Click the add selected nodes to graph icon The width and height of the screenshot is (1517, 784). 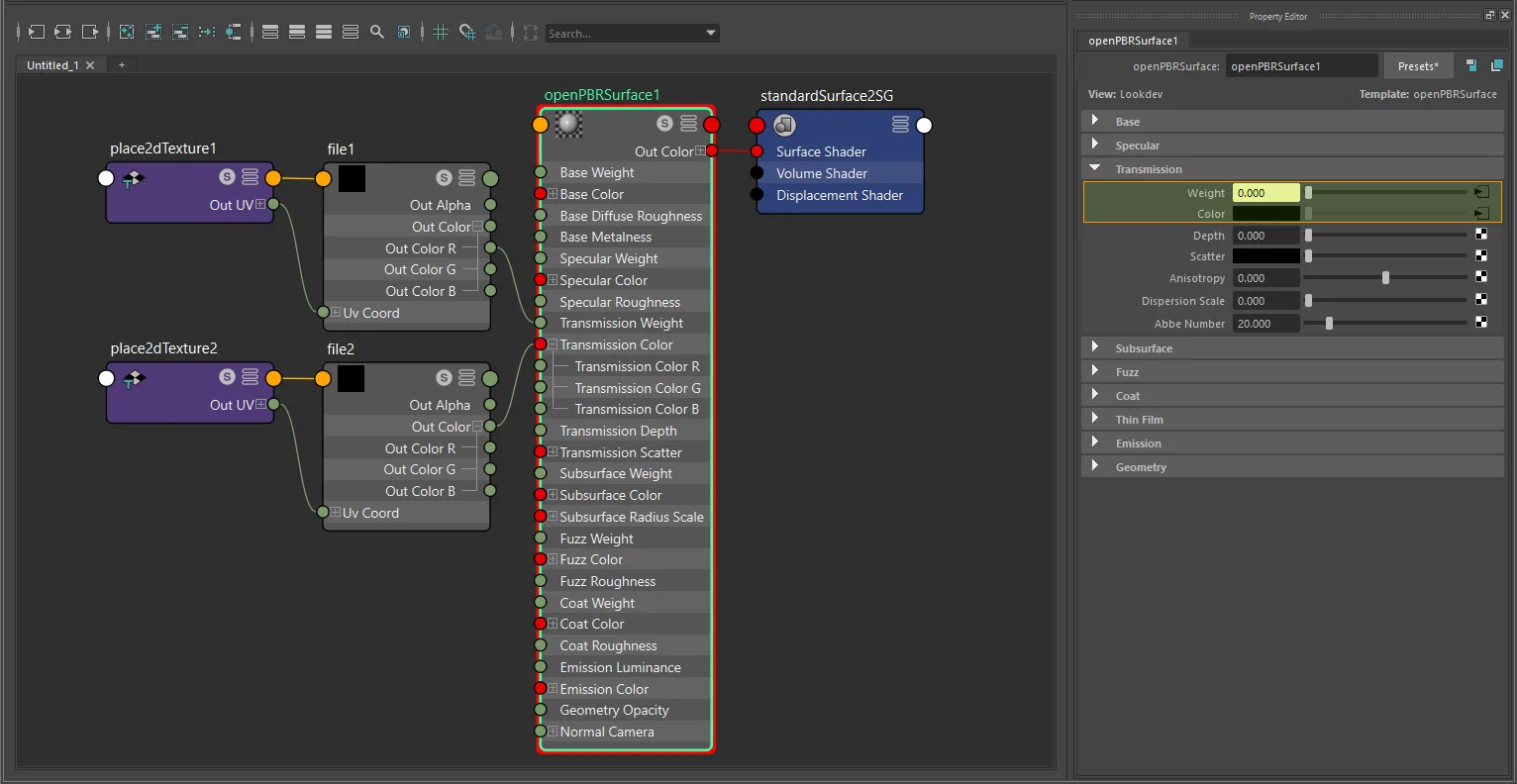click(x=153, y=32)
